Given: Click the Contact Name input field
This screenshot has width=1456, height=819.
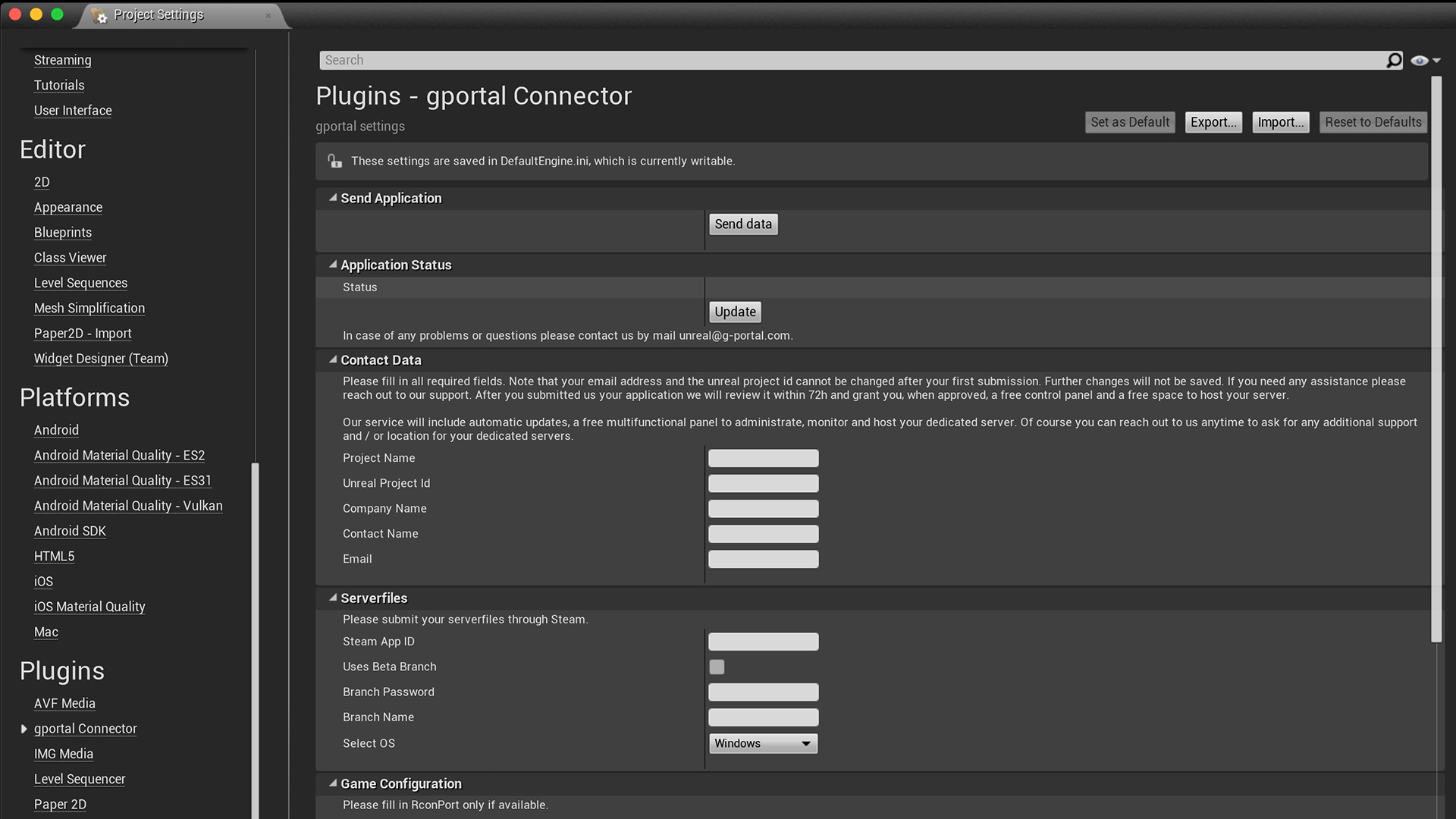Looking at the screenshot, I should (x=763, y=534).
